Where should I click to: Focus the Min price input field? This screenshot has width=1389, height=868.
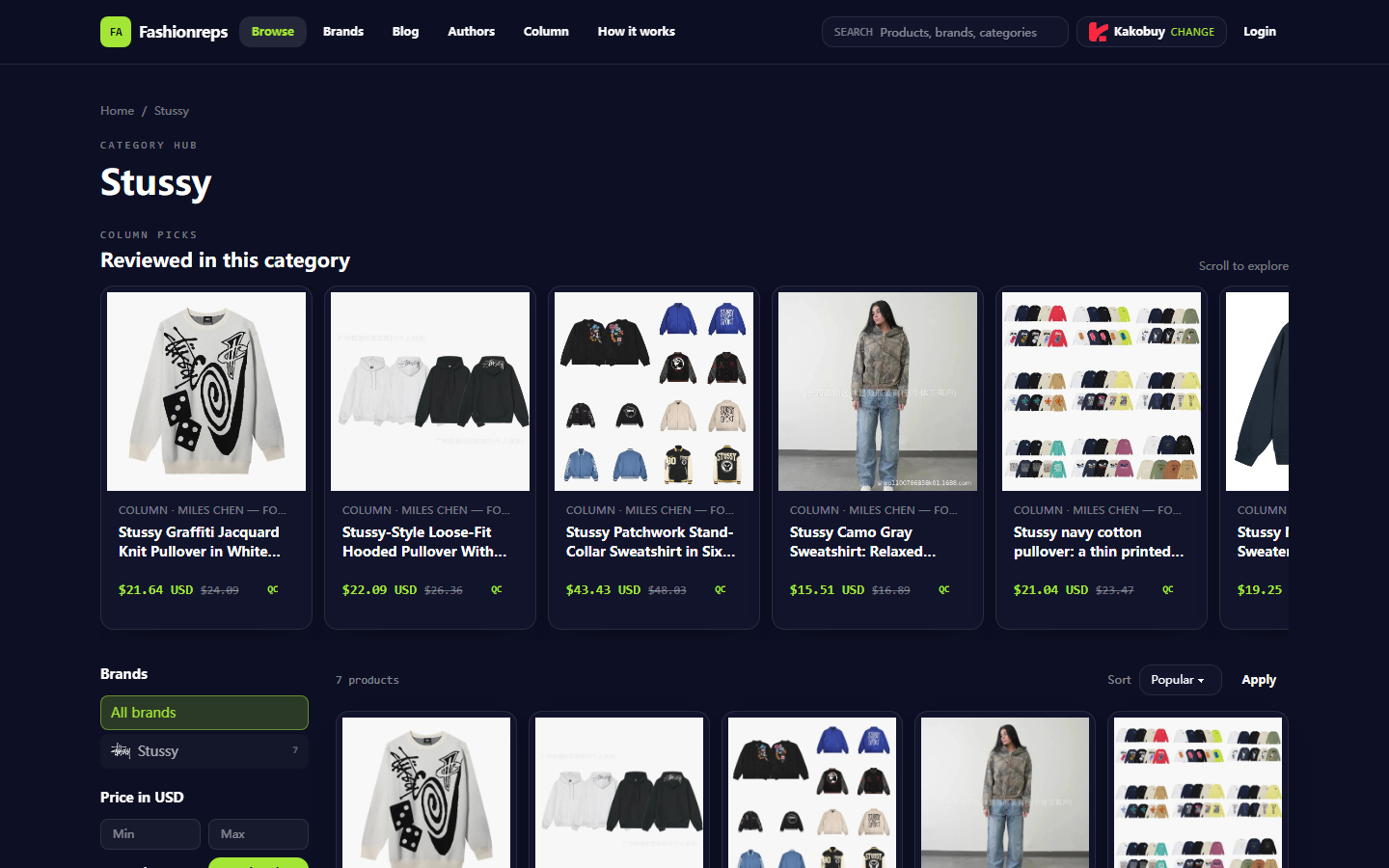(x=150, y=834)
